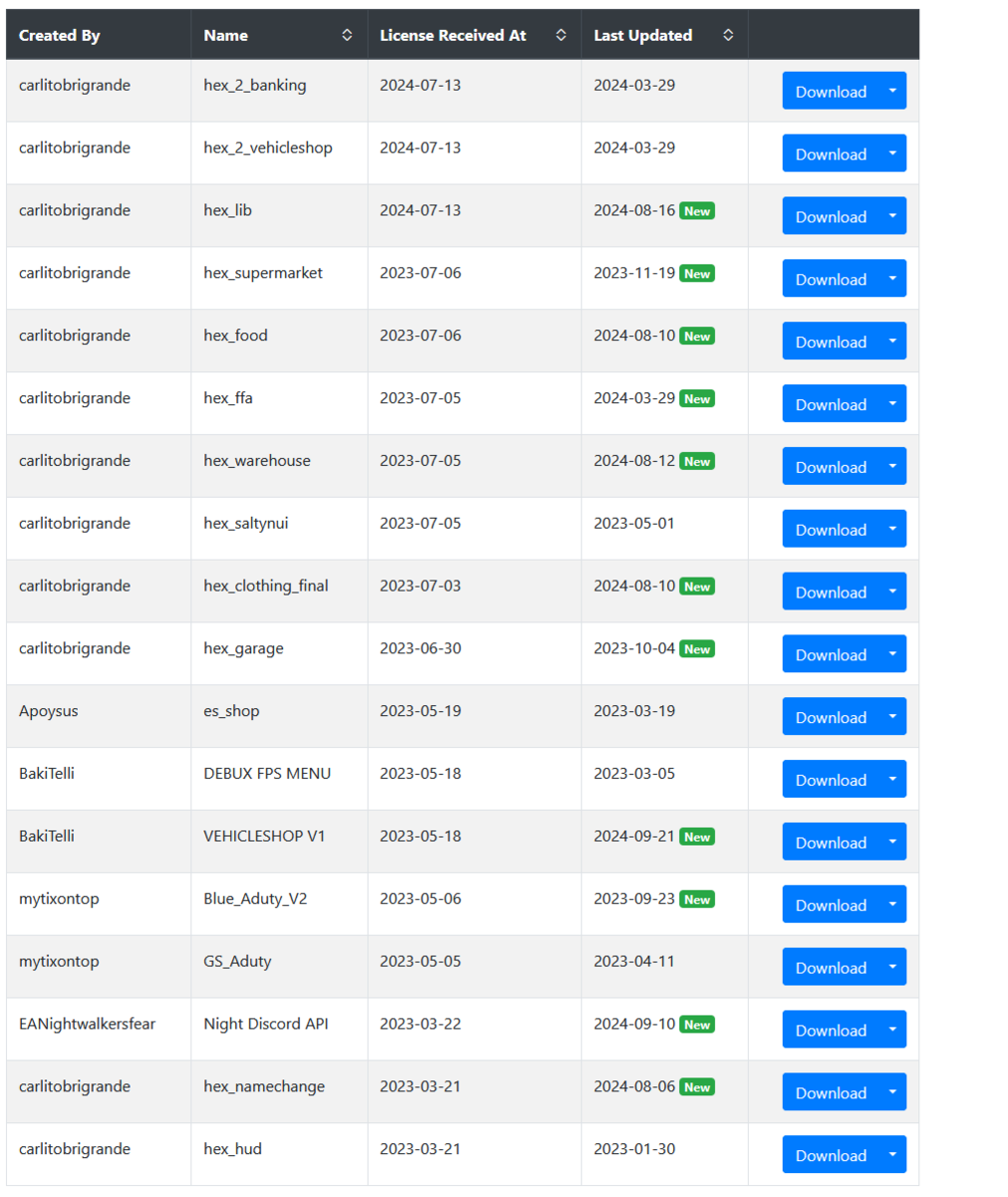1008x1197 pixels.
Task: Download the hex_warehouse asset
Action: point(831,466)
